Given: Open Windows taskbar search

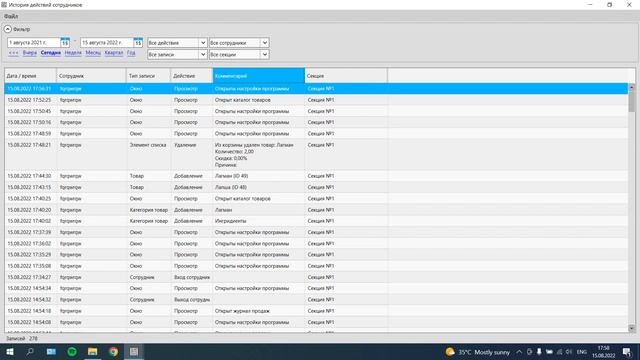Looking at the screenshot, I should (x=30, y=352).
